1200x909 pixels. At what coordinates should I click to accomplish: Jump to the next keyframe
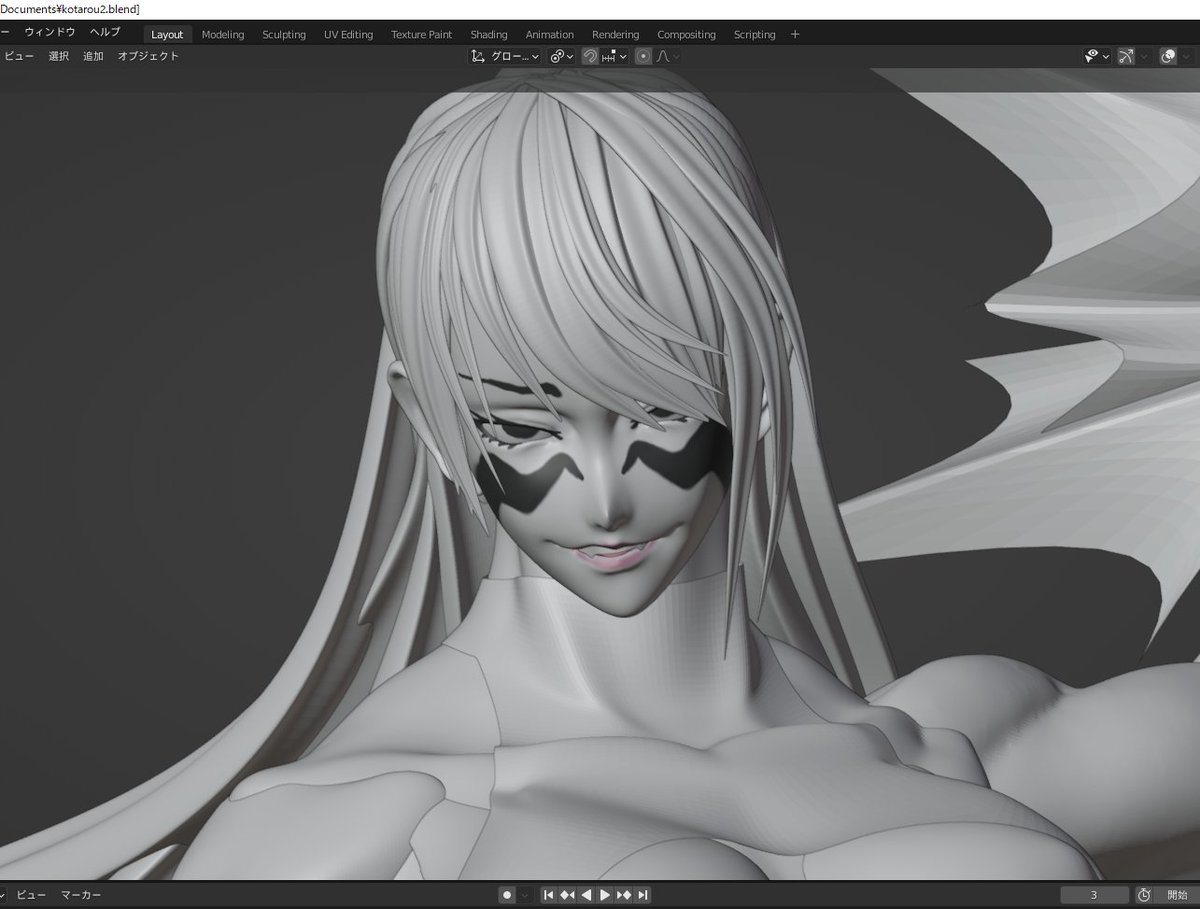click(624, 895)
